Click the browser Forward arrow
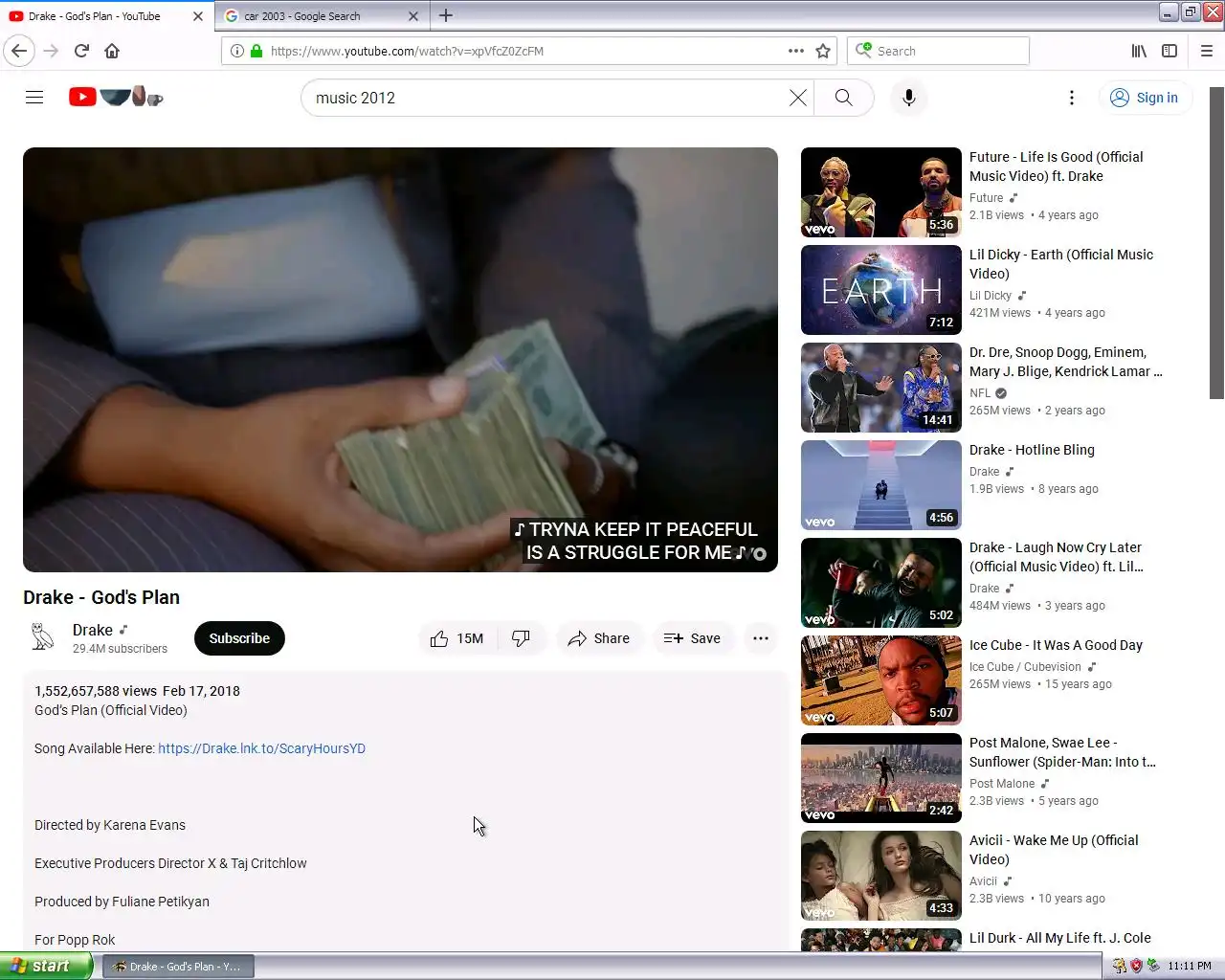Screen dimensions: 1225x980 [52, 51]
